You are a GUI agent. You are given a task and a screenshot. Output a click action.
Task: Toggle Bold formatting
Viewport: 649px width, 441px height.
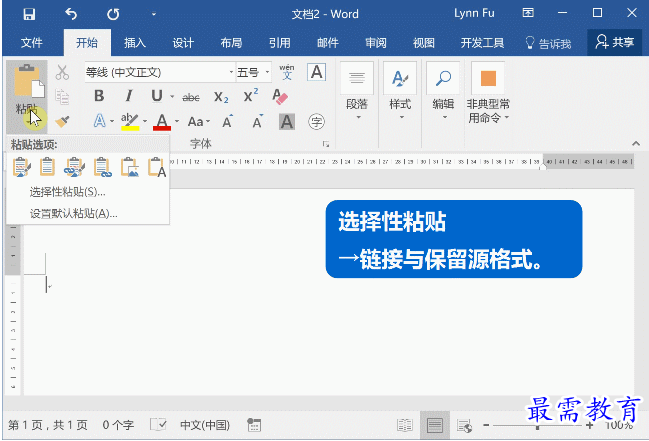99,96
